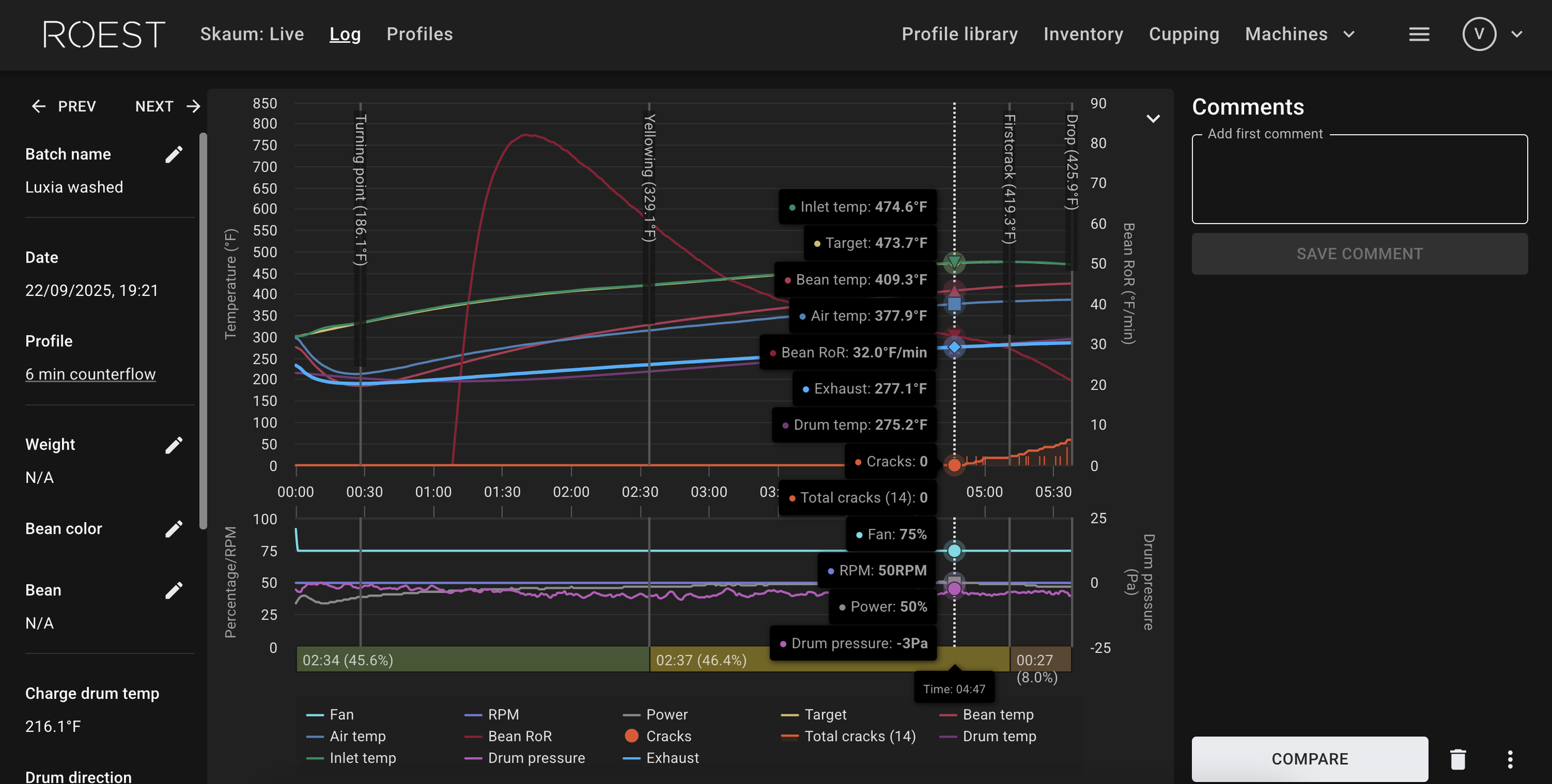Edit Bean color using pencil icon

[x=174, y=529]
